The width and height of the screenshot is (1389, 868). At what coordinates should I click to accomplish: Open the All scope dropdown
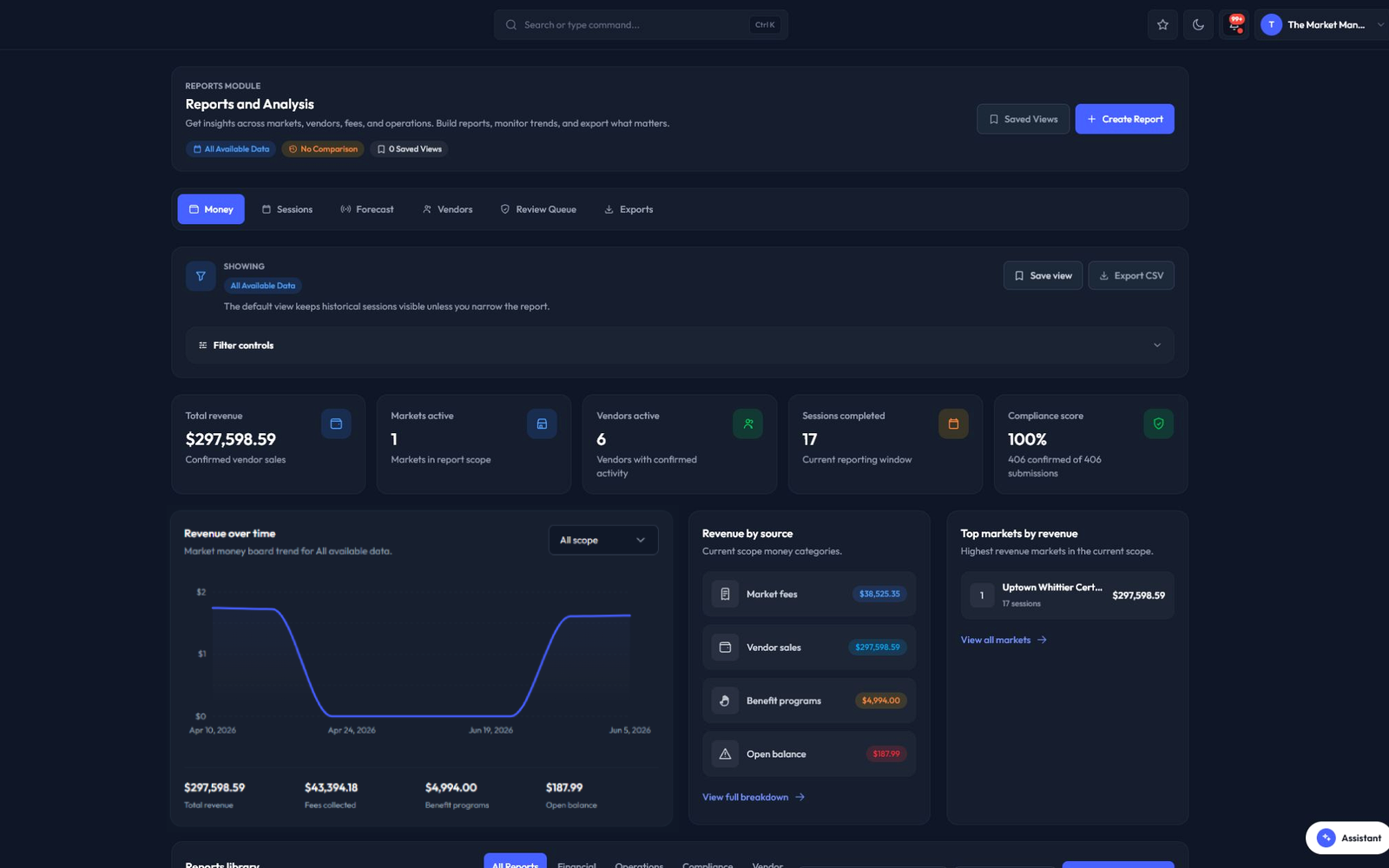pos(603,540)
